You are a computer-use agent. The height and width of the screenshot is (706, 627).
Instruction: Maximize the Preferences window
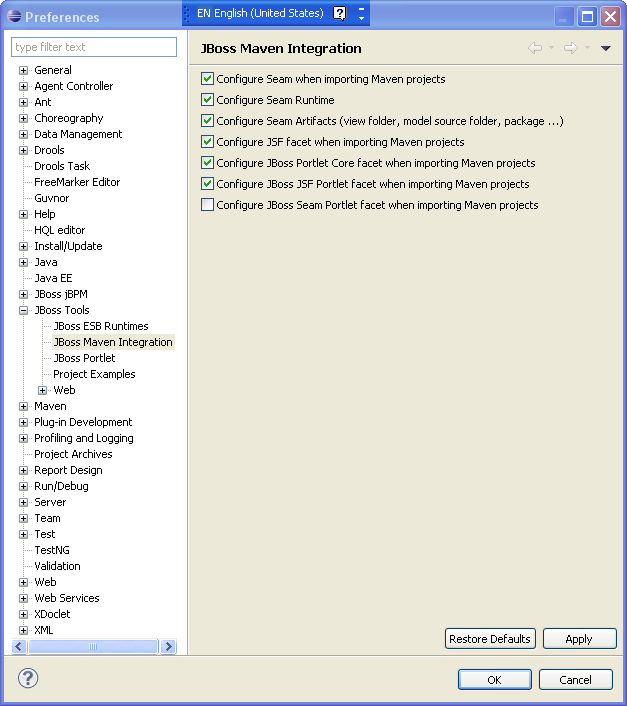(x=587, y=17)
